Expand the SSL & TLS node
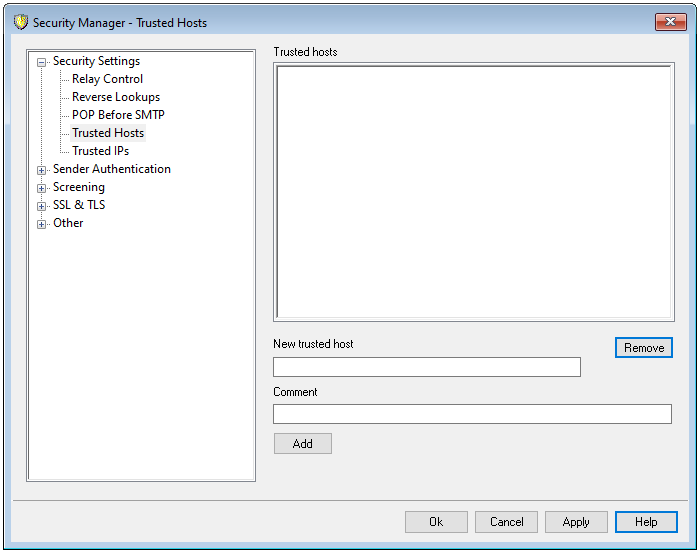Screen dimensions: 699x552 click(x=42, y=206)
